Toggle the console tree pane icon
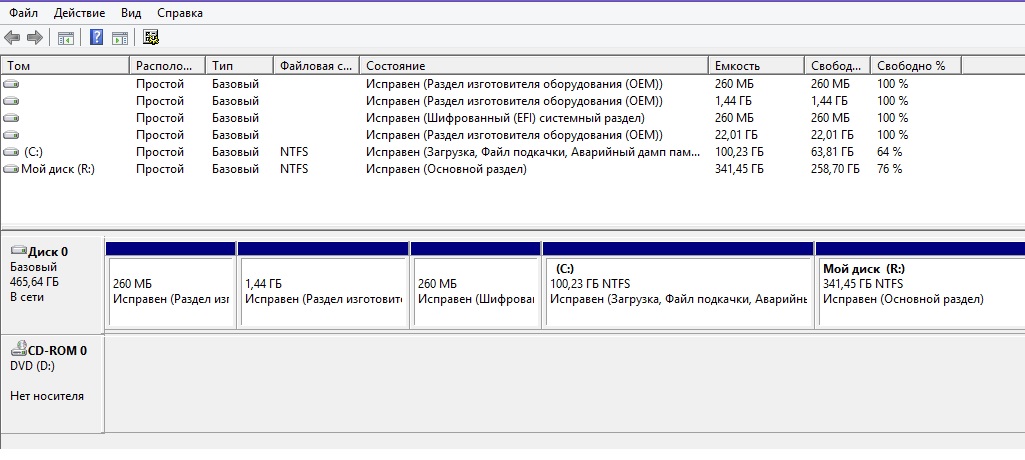 tap(66, 38)
